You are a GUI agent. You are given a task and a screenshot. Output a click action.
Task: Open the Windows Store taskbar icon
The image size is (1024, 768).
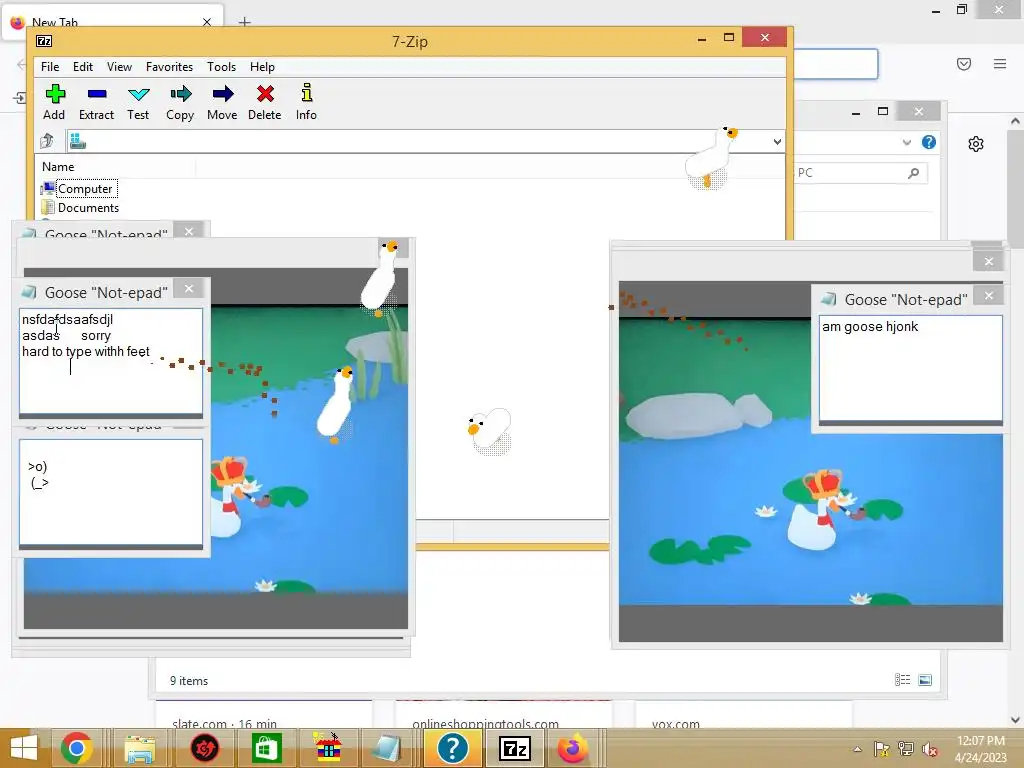tap(266, 748)
